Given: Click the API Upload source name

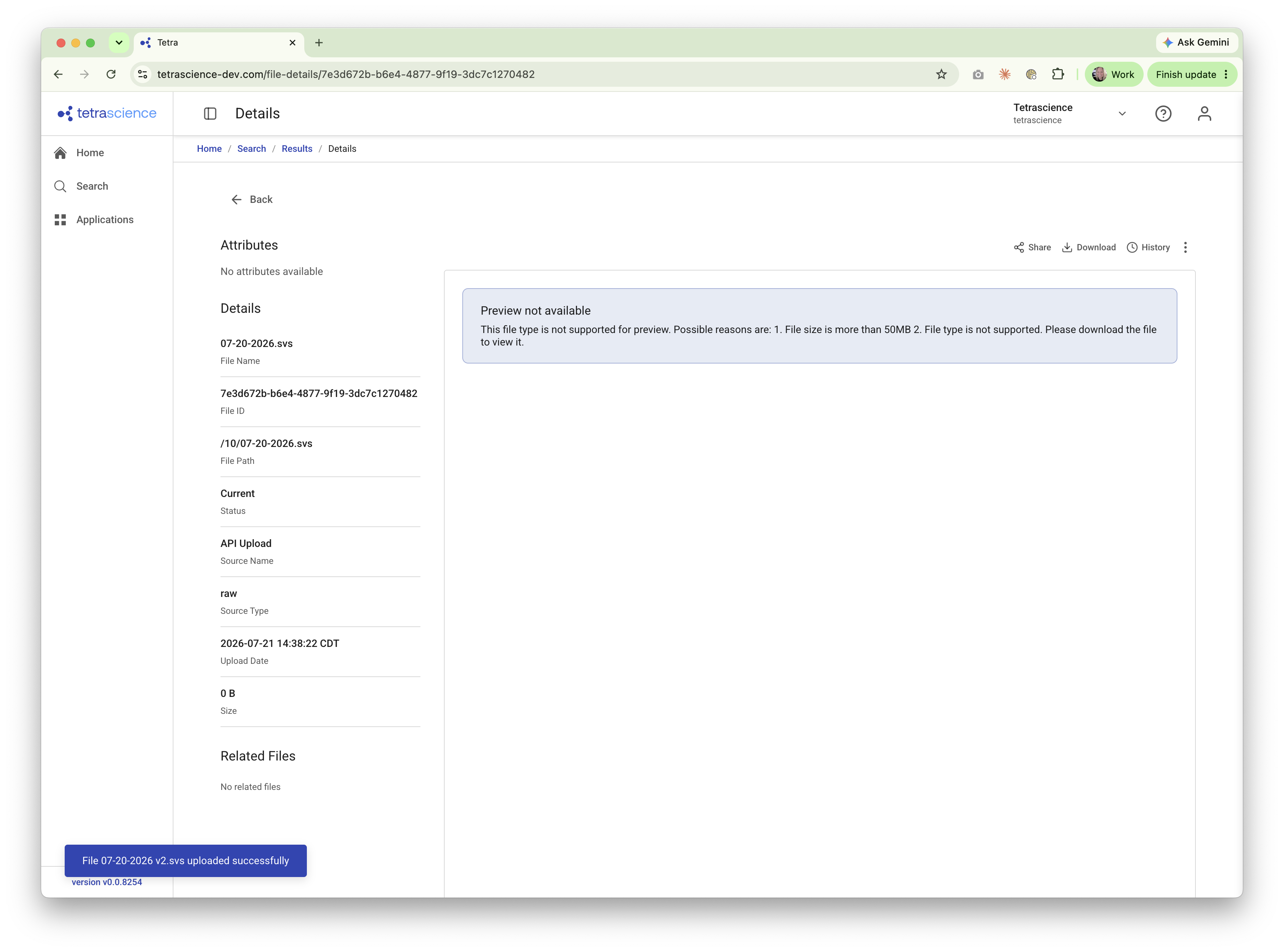Looking at the screenshot, I should coord(246,543).
